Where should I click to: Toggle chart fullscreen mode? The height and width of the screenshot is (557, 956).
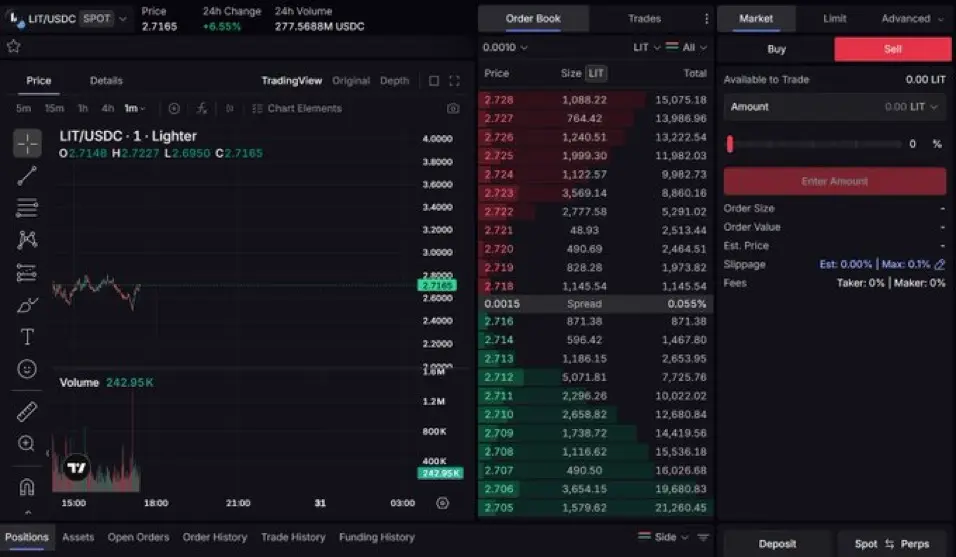click(x=454, y=80)
